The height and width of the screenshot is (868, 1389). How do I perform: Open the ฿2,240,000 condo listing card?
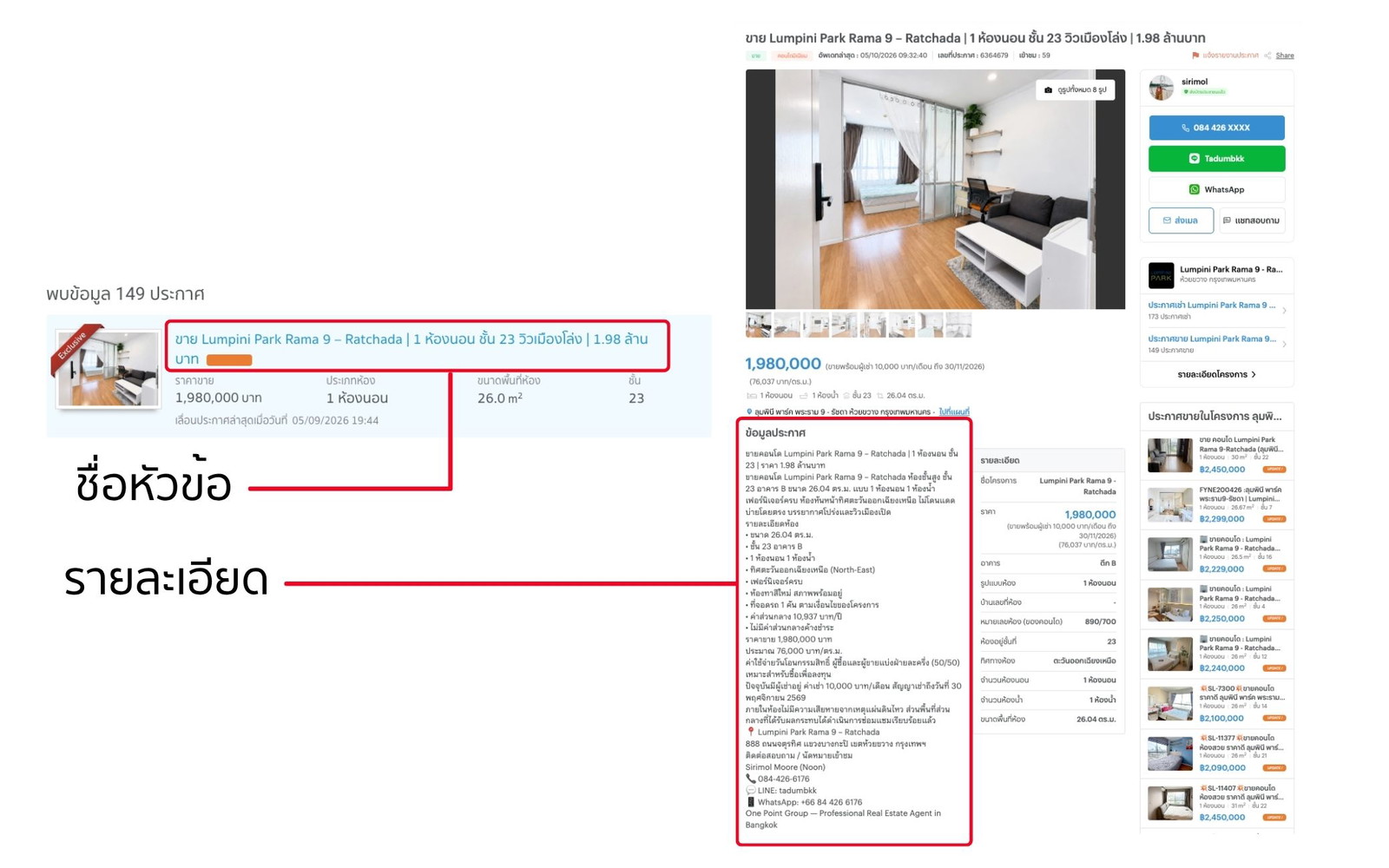1216,653
